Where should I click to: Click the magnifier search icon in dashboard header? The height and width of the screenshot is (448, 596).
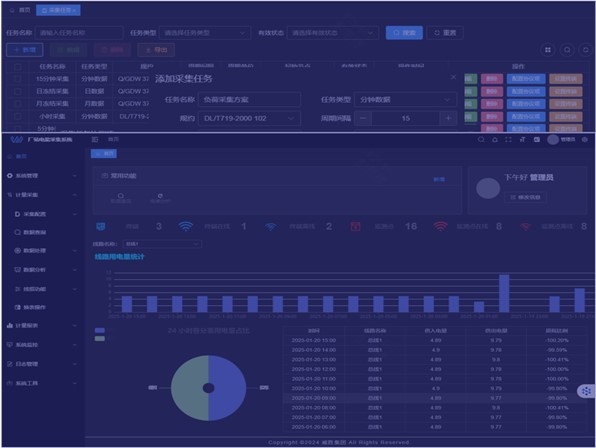pyautogui.click(x=481, y=139)
